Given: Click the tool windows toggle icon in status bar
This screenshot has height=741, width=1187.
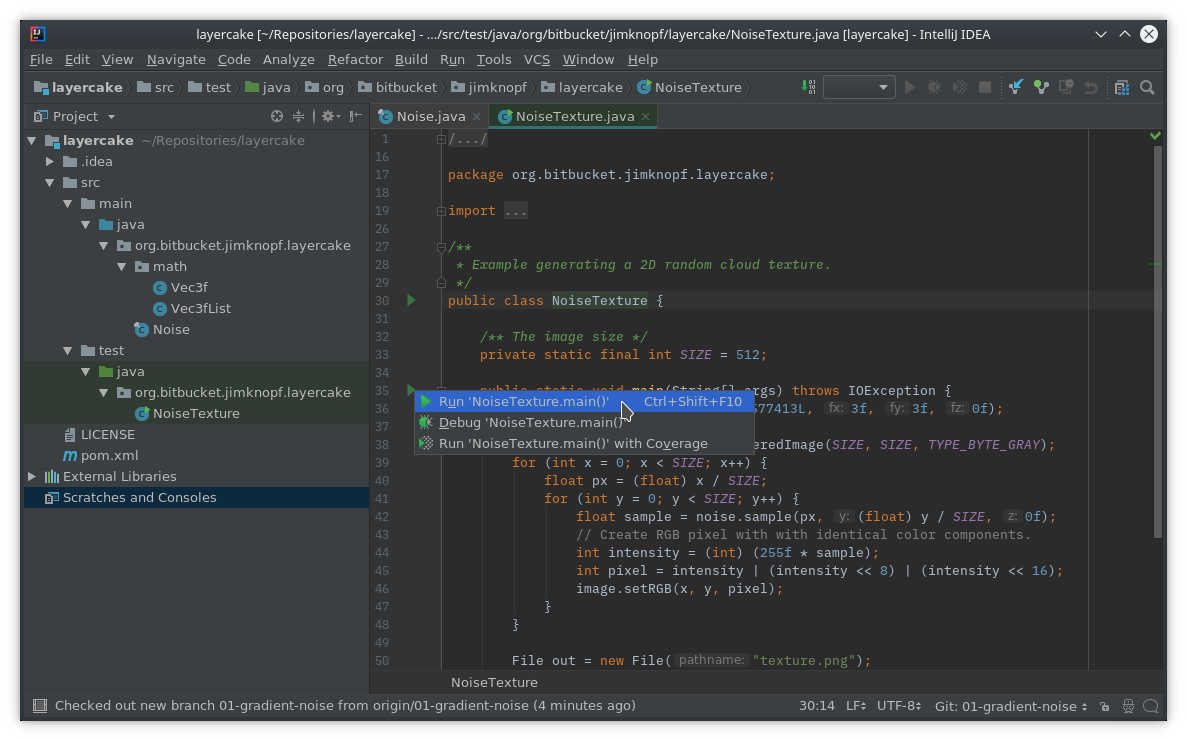Looking at the screenshot, I should click(39, 706).
